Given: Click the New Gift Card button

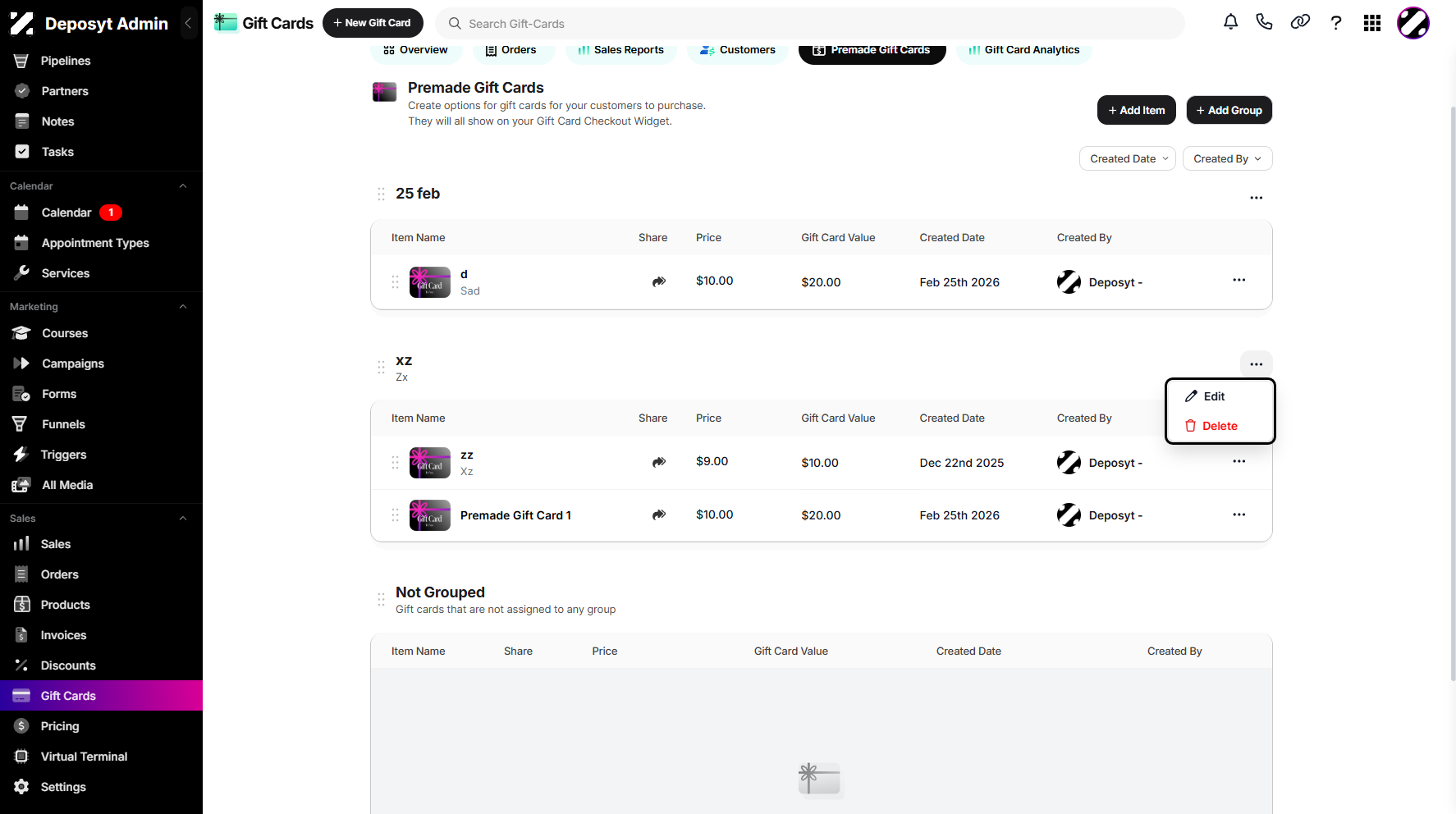Looking at the screenshot, I should click(x=373, y=23).
